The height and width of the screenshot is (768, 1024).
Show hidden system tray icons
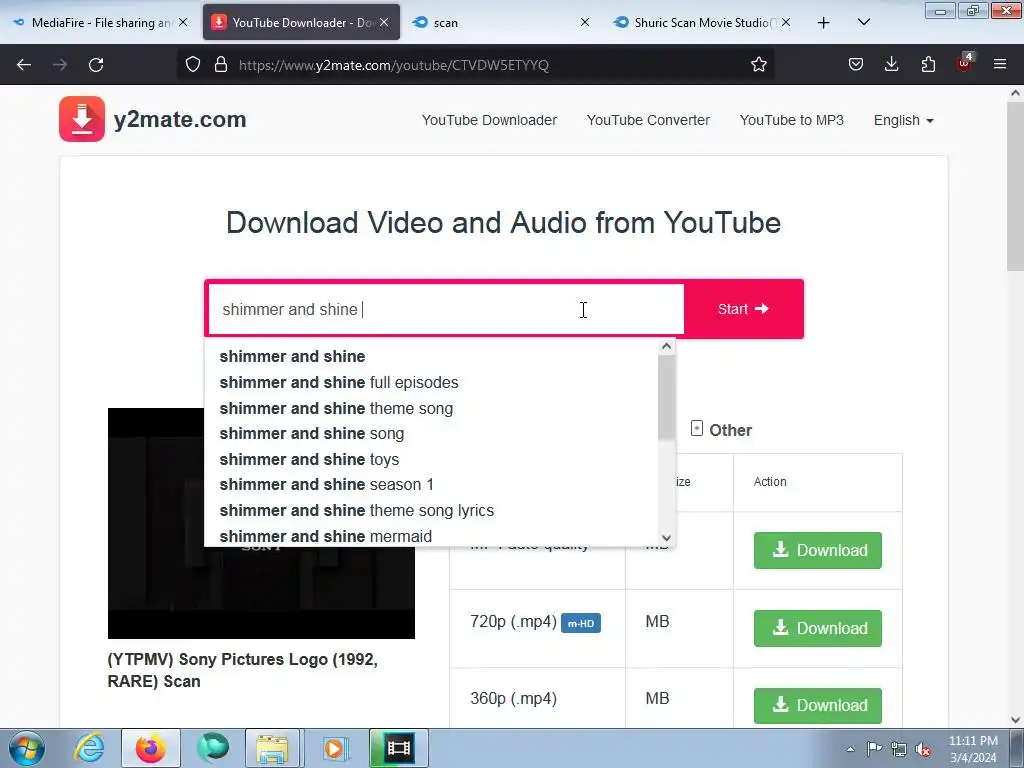850,749
